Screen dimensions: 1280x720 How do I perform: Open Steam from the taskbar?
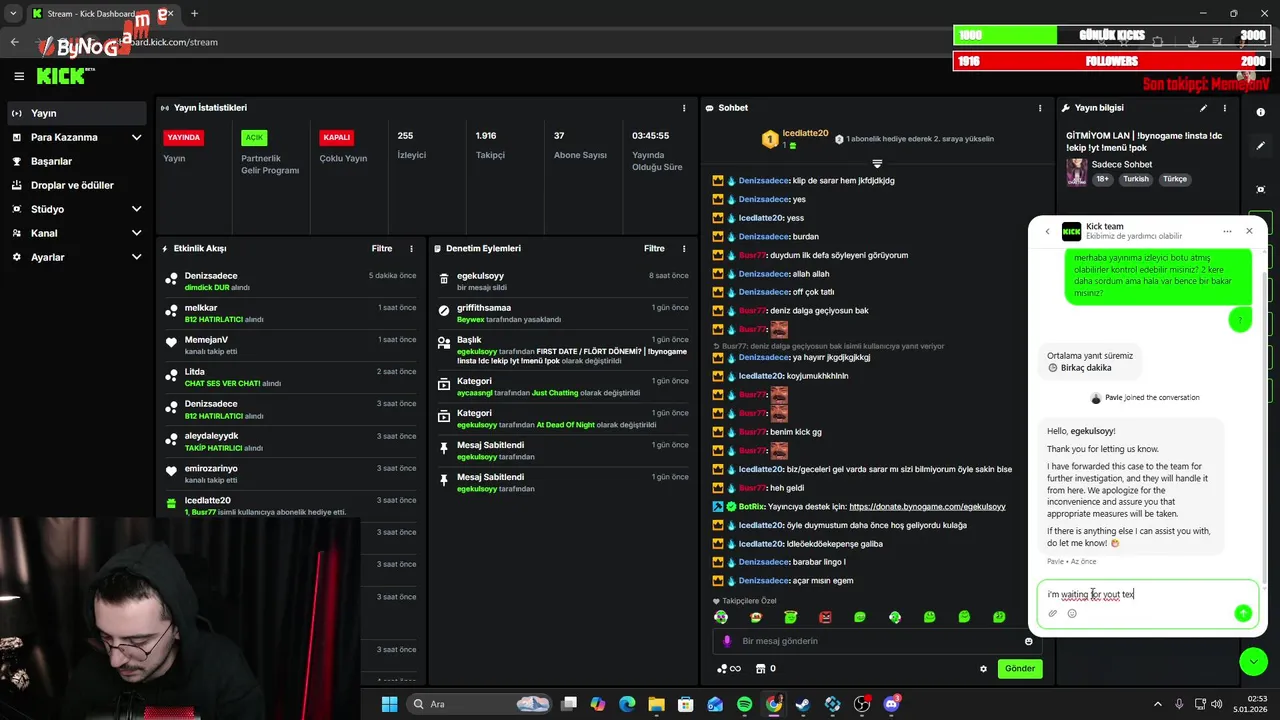[803, 704]
